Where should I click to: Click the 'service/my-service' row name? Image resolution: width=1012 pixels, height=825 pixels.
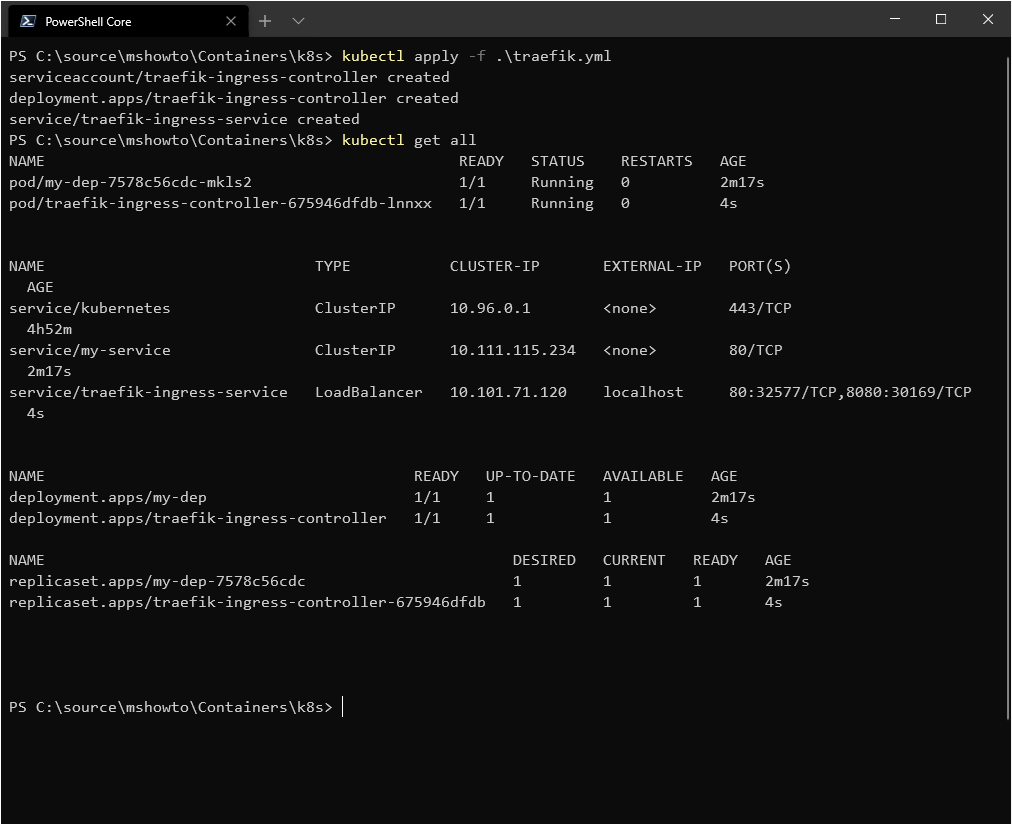90,351
